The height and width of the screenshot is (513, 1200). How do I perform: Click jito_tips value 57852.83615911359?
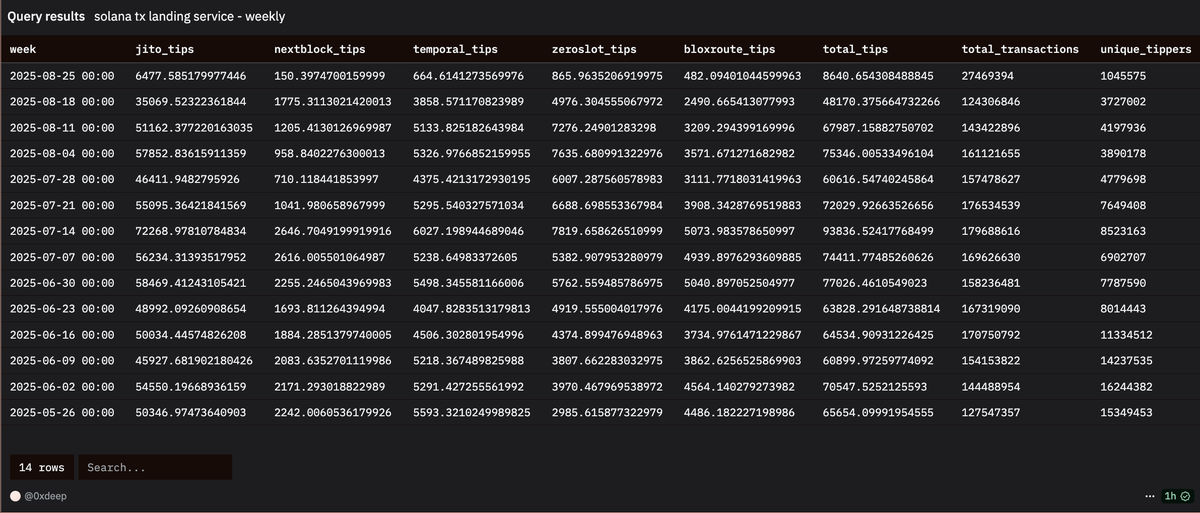coord(190,154)
